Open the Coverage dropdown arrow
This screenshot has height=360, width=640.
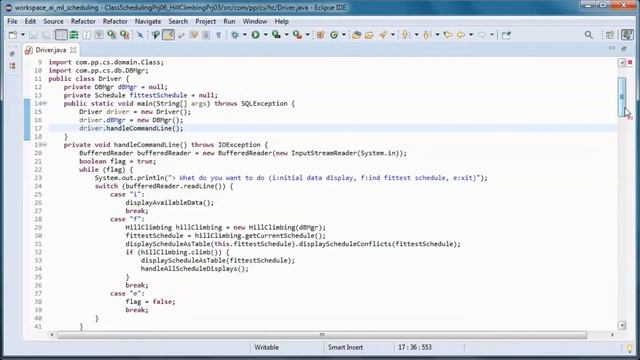tap(287, 35)
